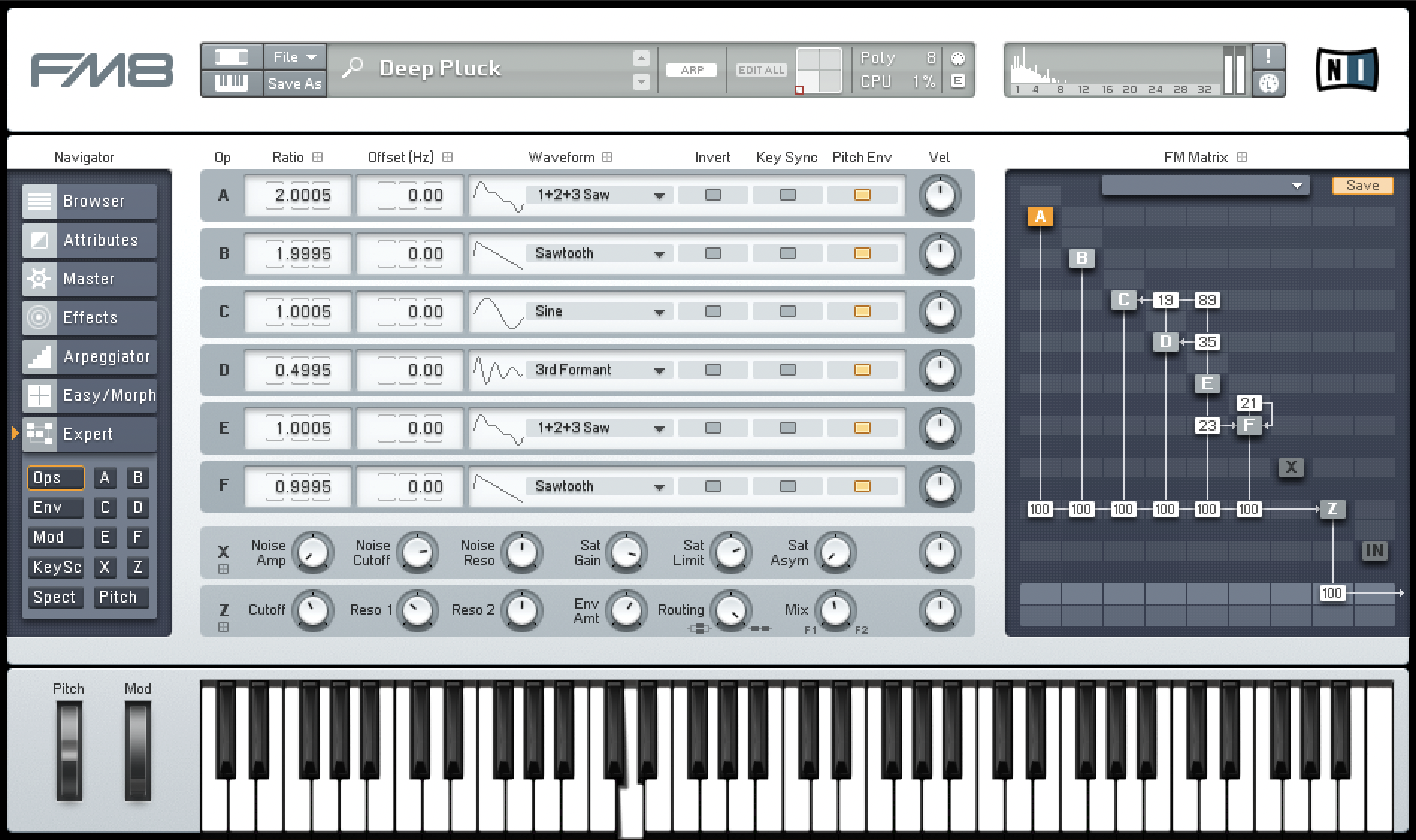Toggle Key Sync for operator E

coord(788,428)
